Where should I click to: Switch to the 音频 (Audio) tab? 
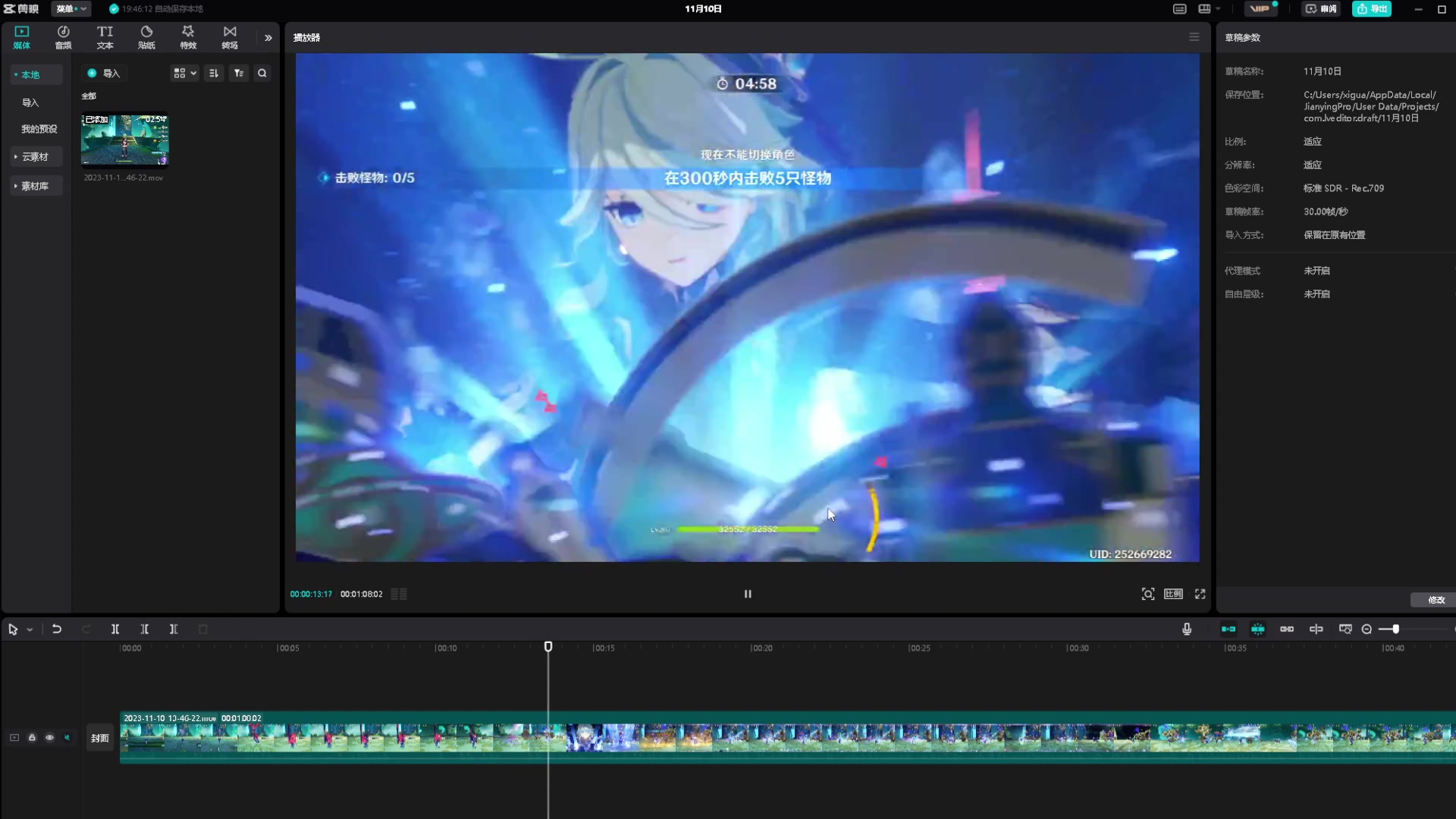click(63, 37)
